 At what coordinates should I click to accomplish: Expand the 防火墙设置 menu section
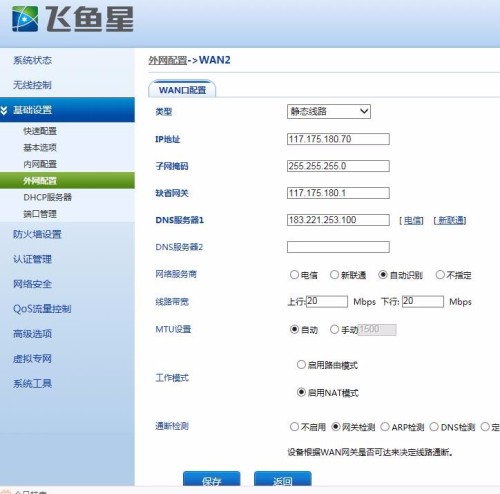37,234
